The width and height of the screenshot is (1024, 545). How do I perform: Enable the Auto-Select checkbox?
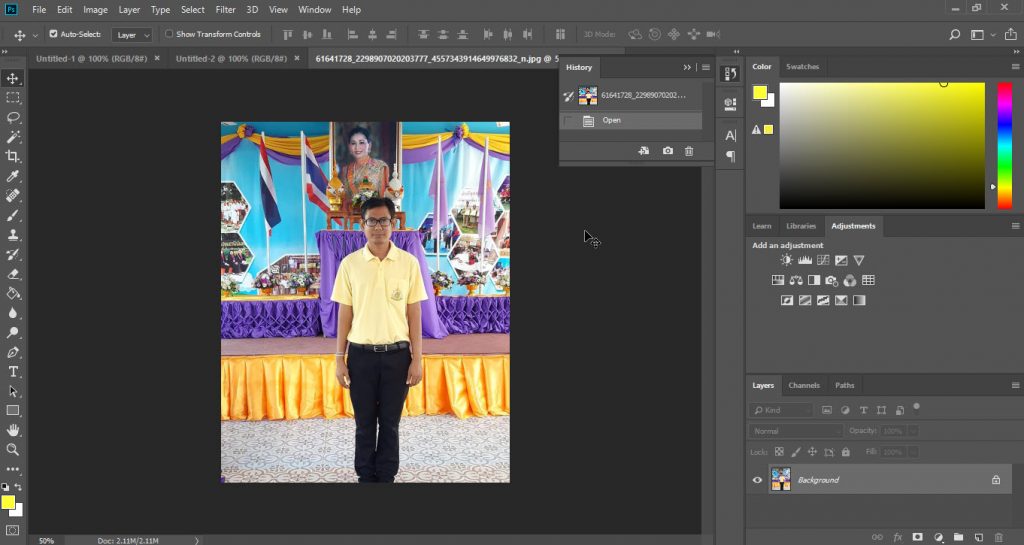pyautogui.click(x=54, y=34)
